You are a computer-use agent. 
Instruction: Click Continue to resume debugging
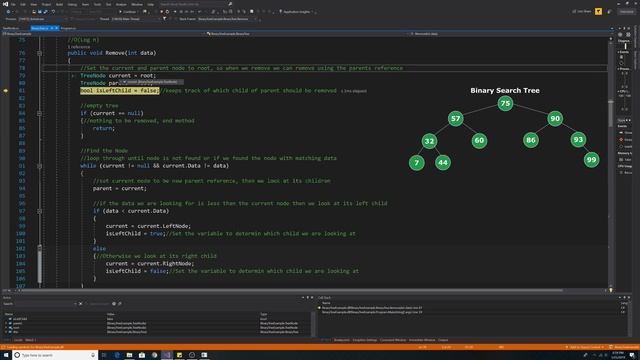click(x=127, y=11)
